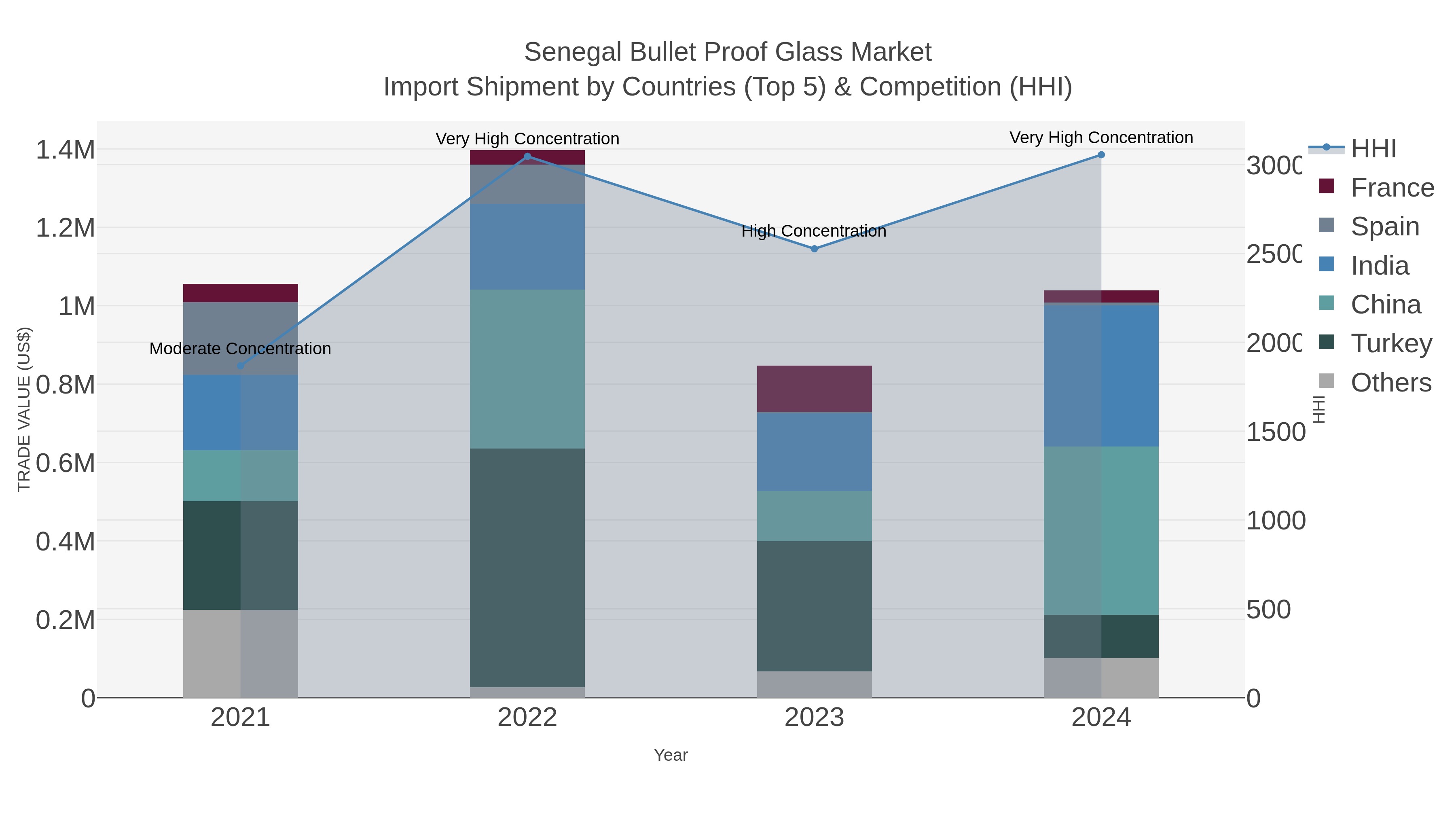Click the 2022 x-axis tick label
This screenshot has width=1456, height=819.
point(527,718)
